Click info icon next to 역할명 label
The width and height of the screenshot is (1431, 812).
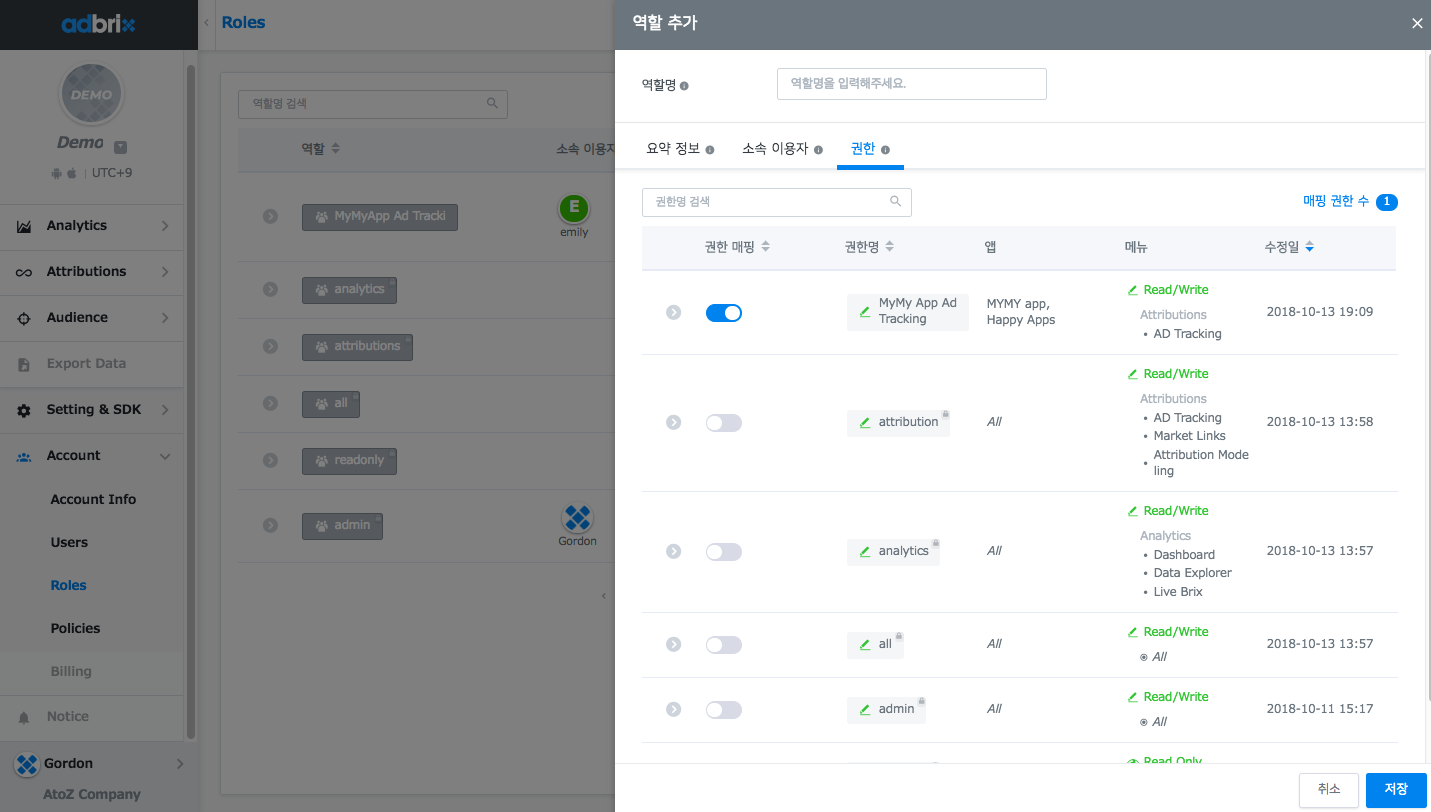pyautogui.click(x=684, y=86)
